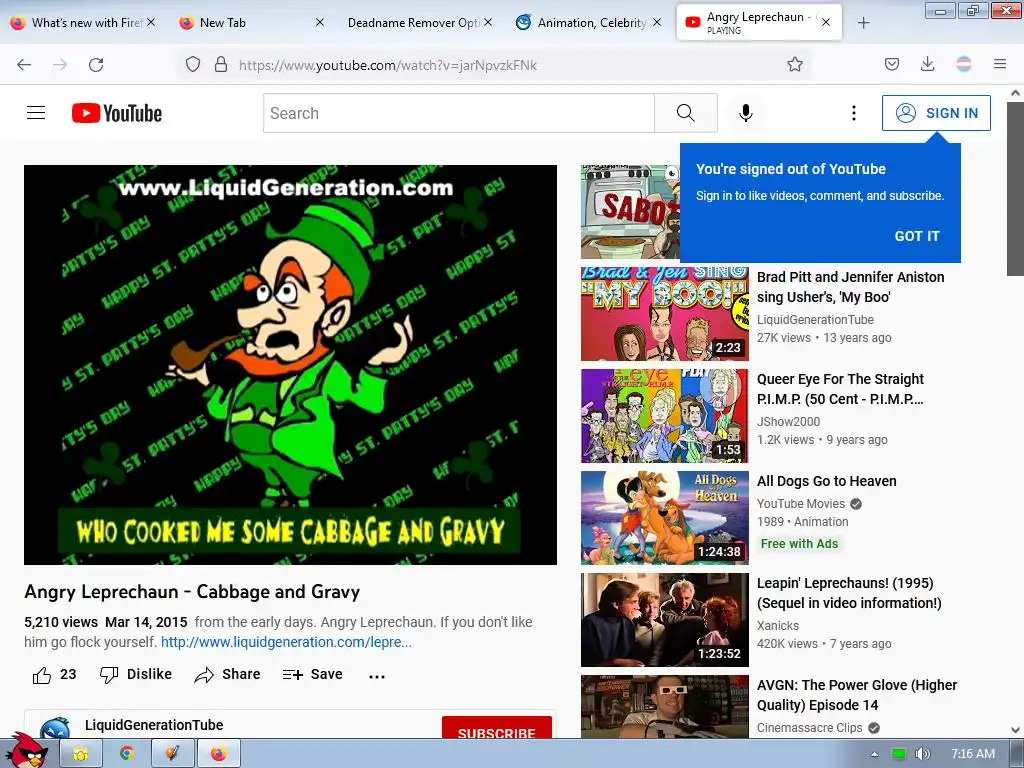Open Deadname Remover extension icon
The image size is (1024, 768).
(963, 64)
